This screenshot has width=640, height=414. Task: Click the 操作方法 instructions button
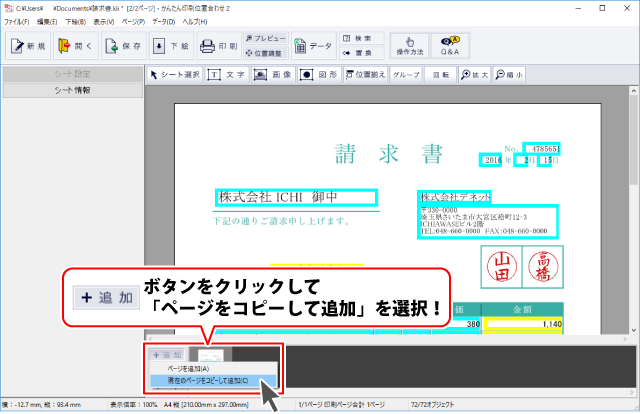[x=407, y=45]
